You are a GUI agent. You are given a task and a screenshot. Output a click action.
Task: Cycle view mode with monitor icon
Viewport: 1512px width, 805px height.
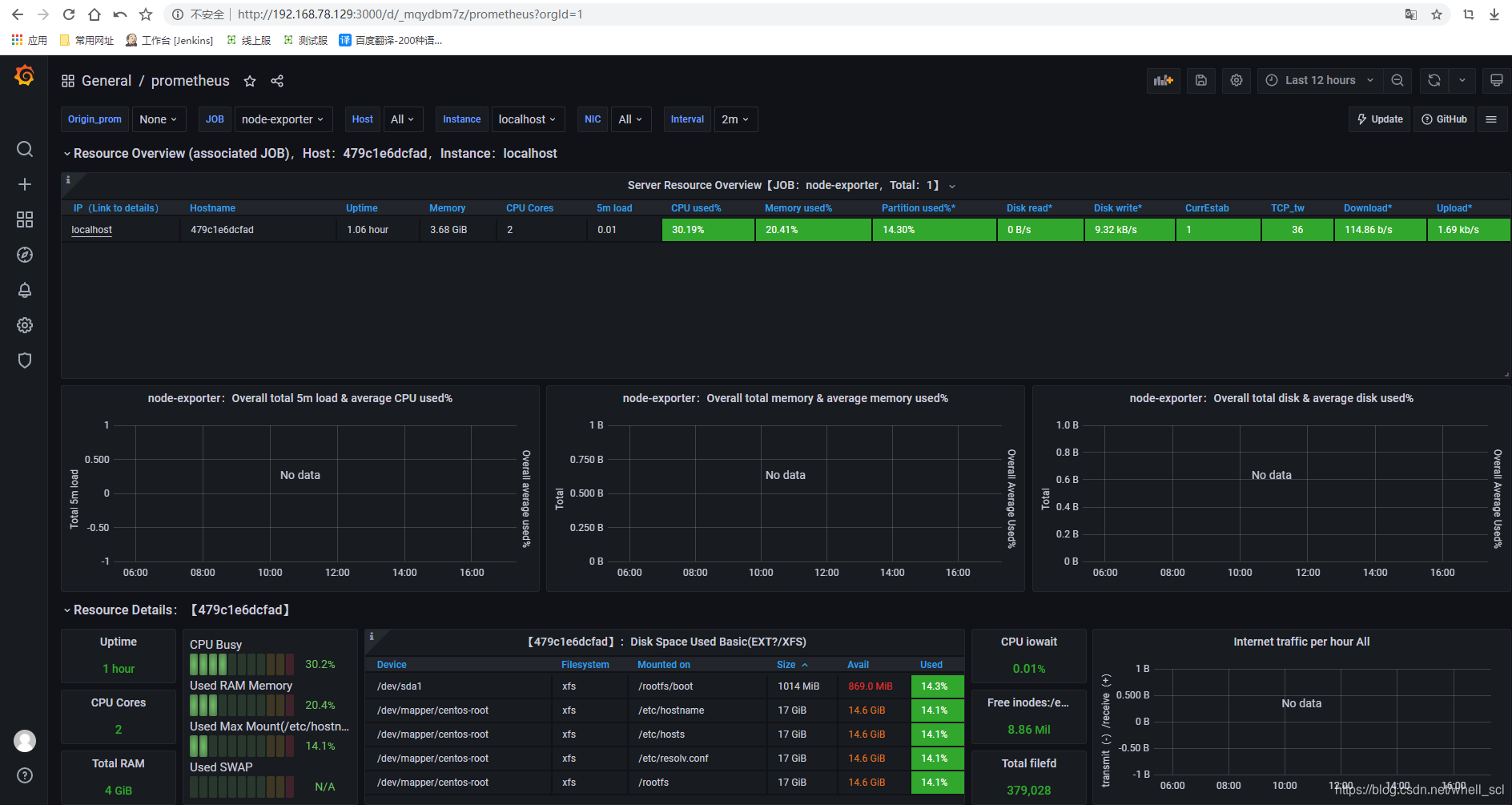click(1496, 80)
